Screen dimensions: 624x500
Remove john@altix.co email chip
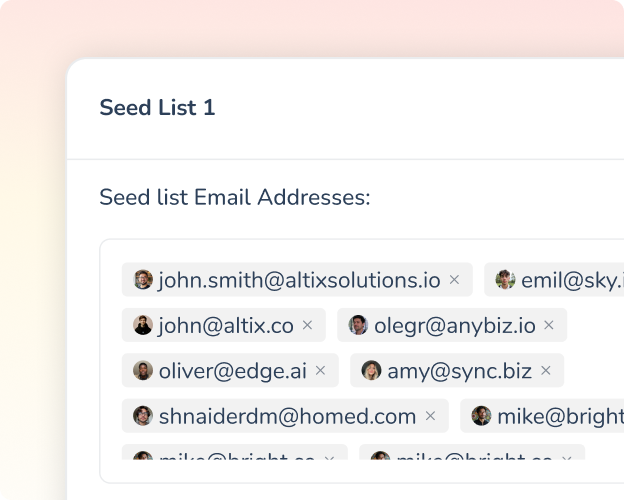(x=307, y=325)
